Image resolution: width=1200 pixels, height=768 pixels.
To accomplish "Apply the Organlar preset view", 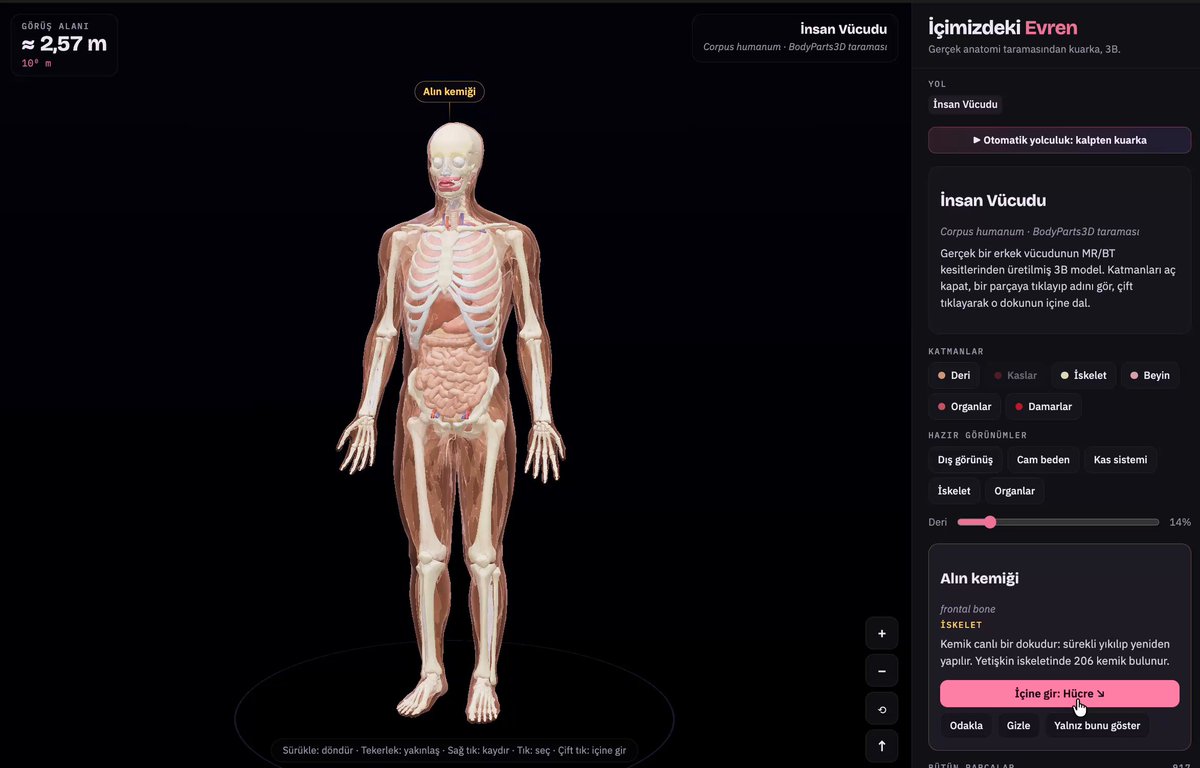I will click(x=1015, y=491).
